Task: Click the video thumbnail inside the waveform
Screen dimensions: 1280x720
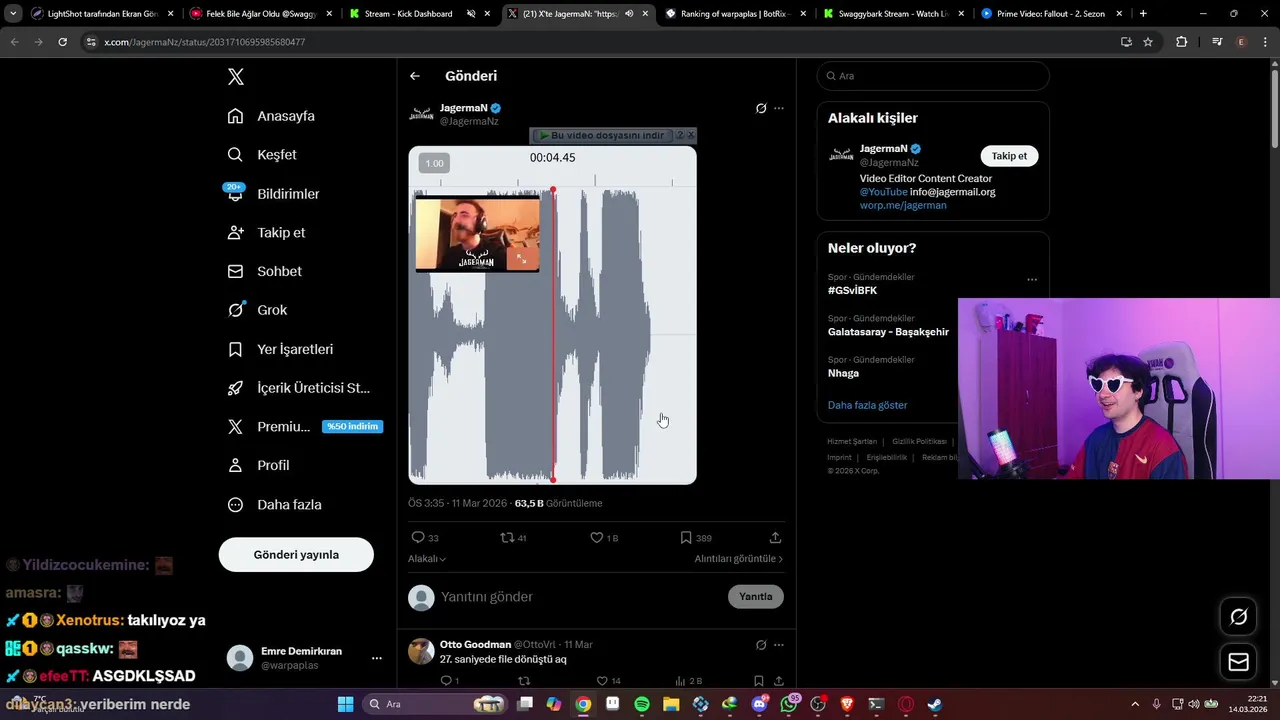Action: click(x=477, y=234)
